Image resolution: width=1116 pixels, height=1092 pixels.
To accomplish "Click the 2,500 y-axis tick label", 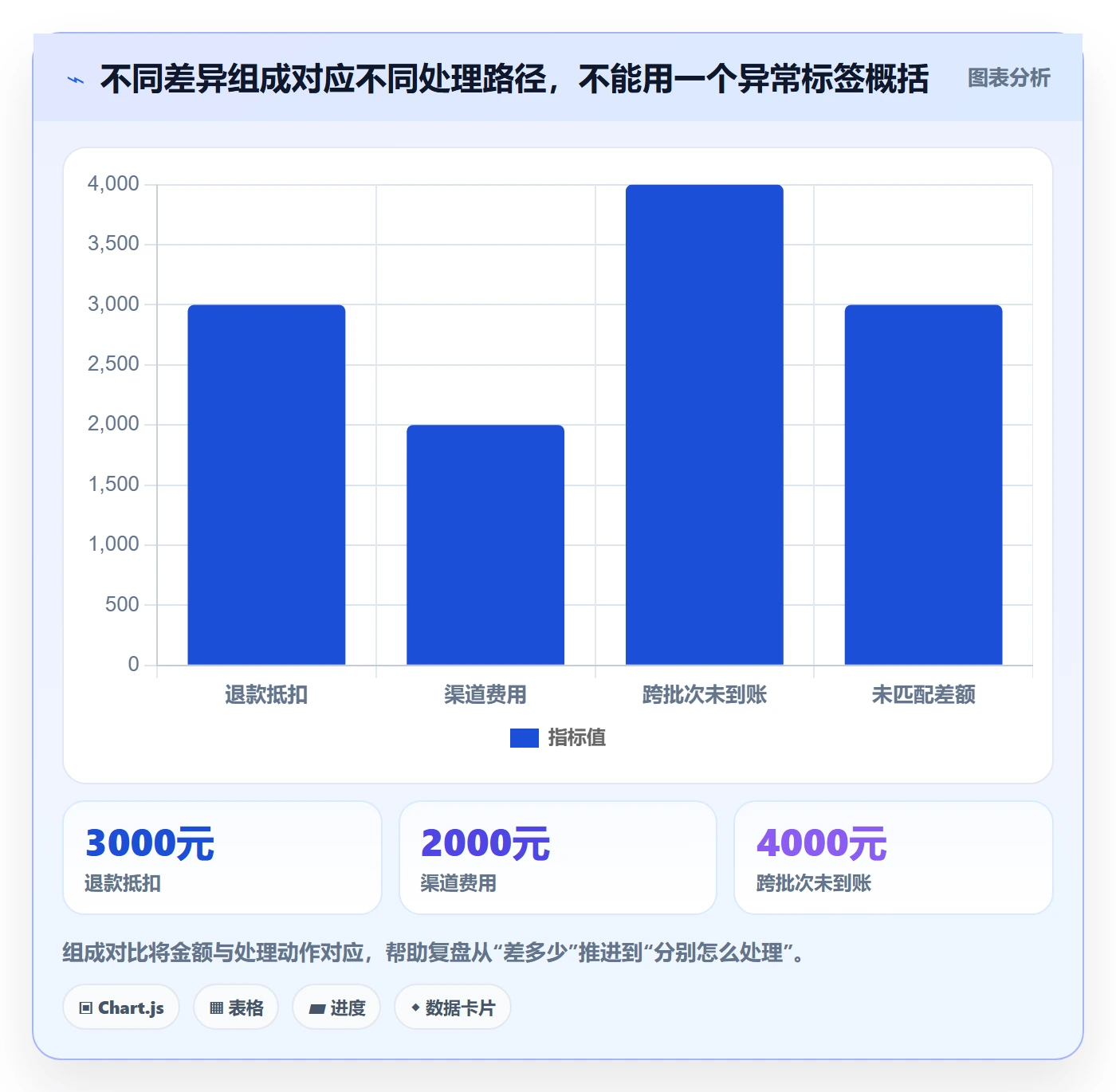I will point(113,364).
